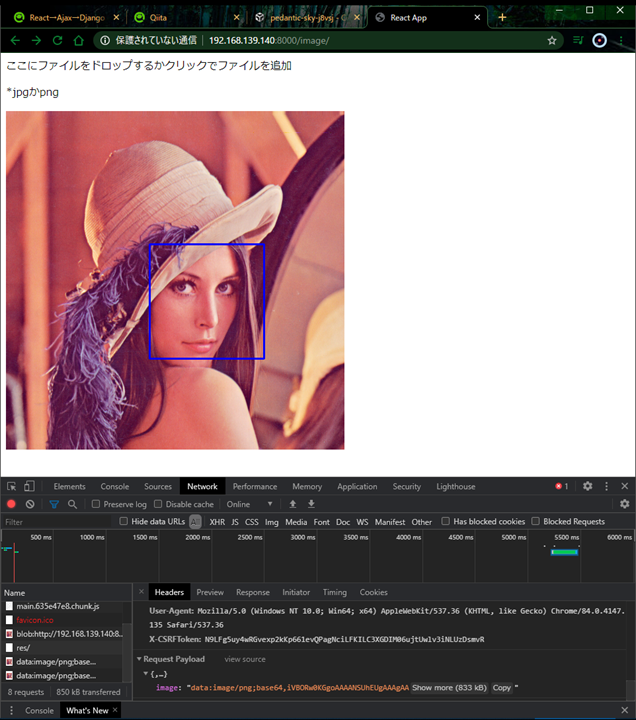Close the DevTools panel with the X
The height and width of the screenshot is (720, 636).
[625, 486]
